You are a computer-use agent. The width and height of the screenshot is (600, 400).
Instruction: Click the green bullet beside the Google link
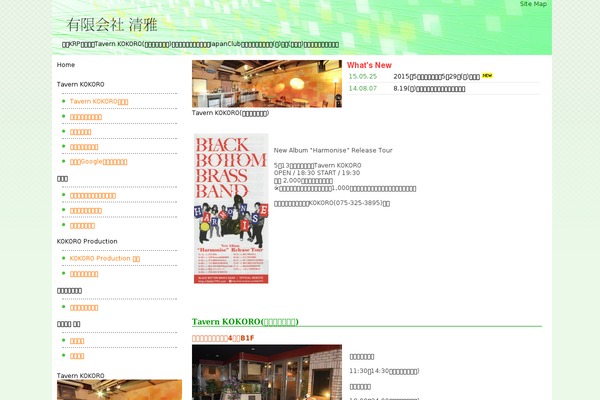click(64, 161)
